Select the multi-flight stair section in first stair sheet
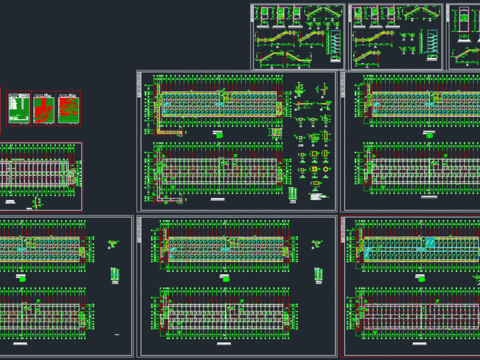Viewport: 480px width, 360px height. pyautogui.click(x=336, y=46)
